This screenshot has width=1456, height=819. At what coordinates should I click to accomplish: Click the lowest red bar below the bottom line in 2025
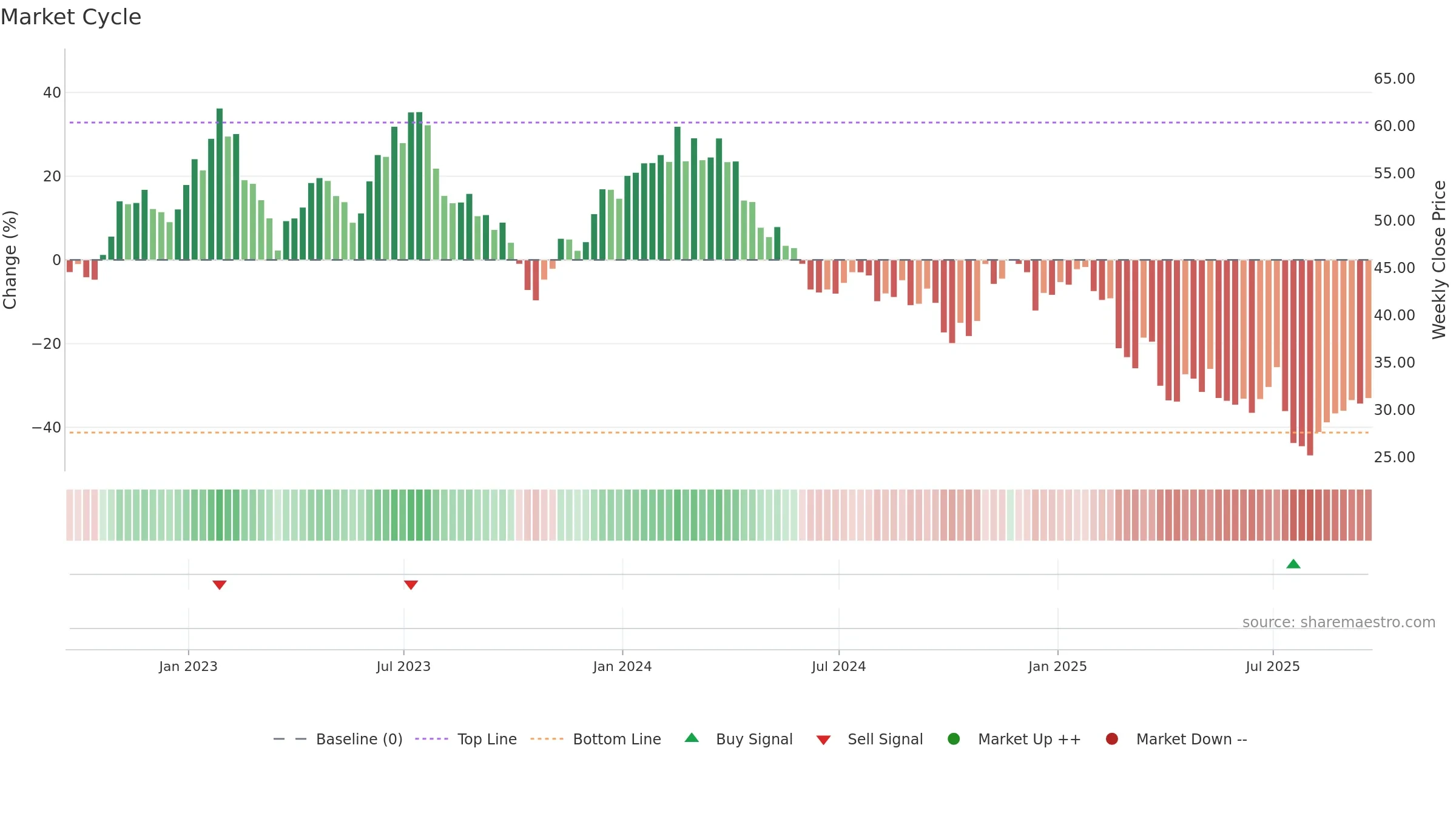[x=1310, y=358]
